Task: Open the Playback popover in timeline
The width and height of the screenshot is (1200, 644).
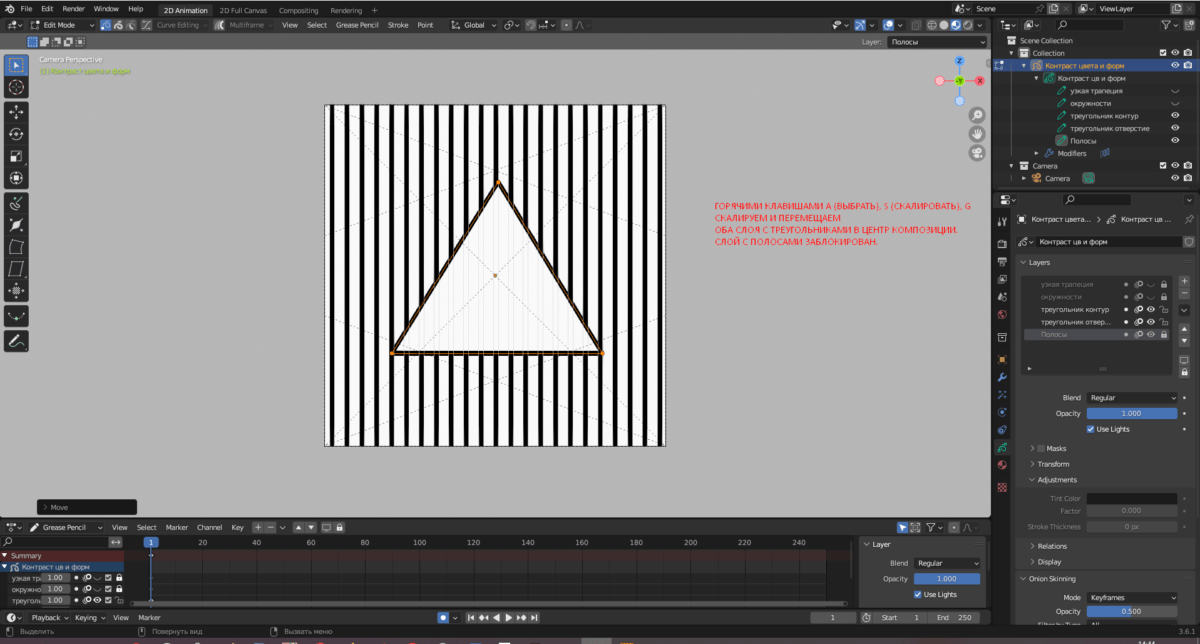Action: [49, 618]
